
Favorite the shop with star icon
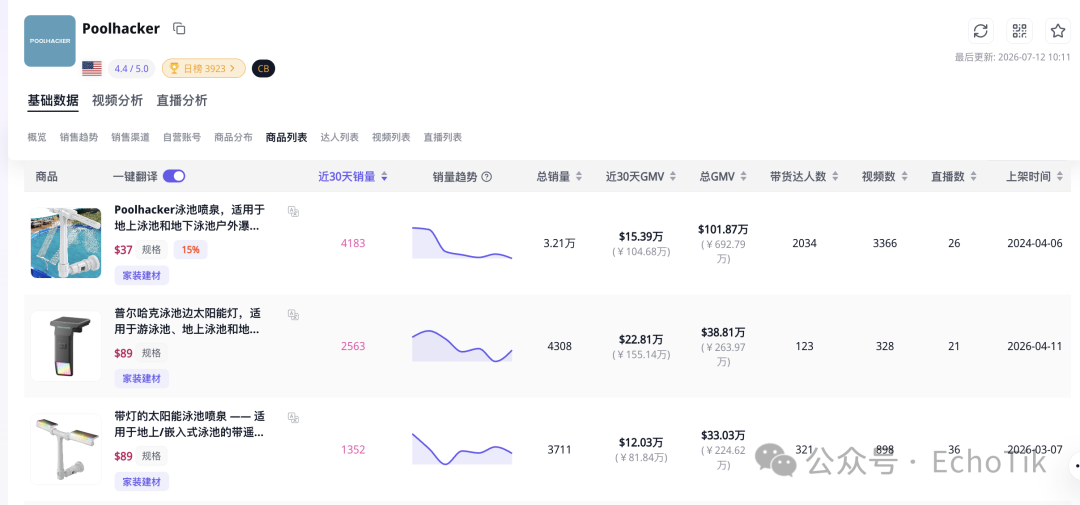pyautogui.click(x=1058, y=31)
